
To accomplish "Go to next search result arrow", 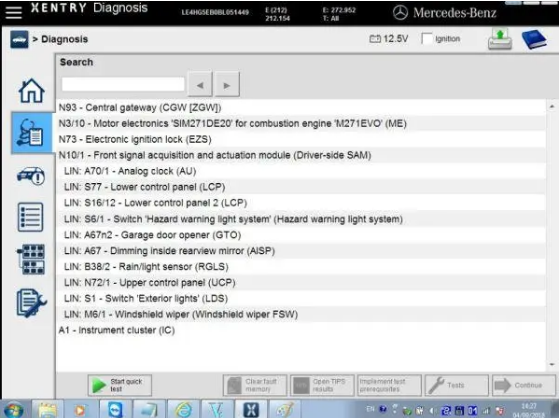I will [x=227, y=85].
